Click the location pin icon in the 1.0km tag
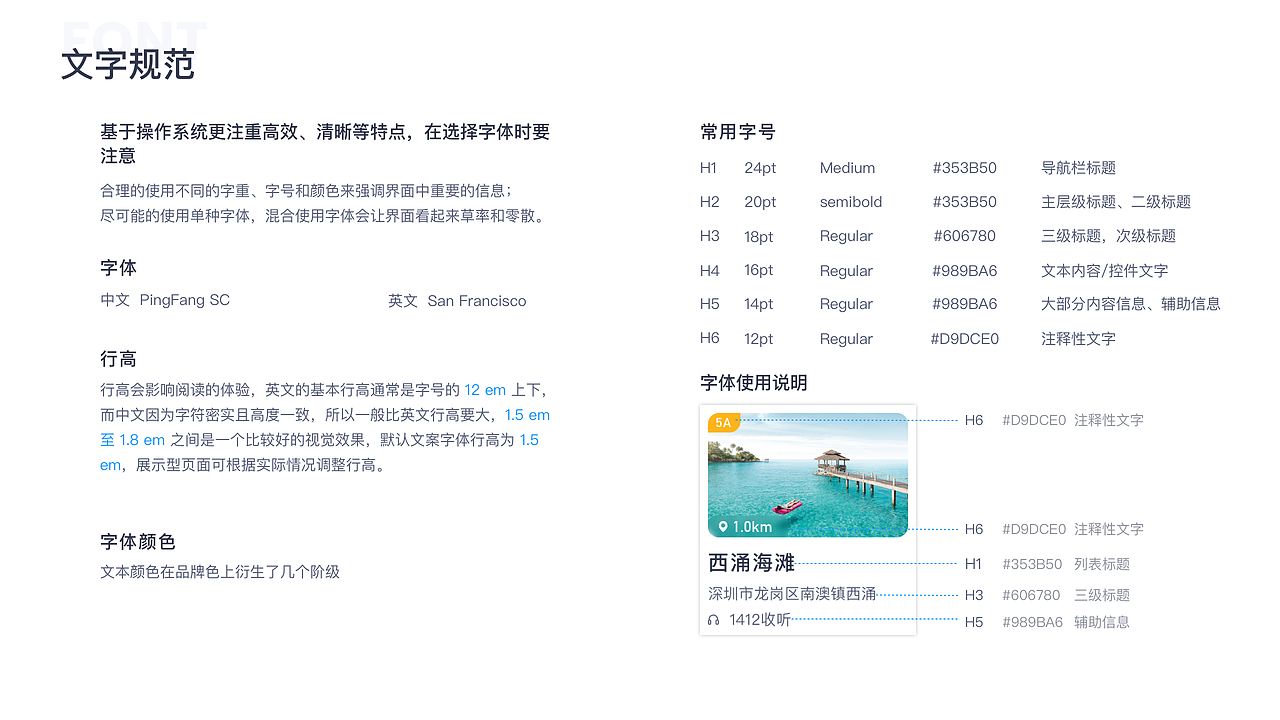Screen dimensions: 1280x720 724,527
